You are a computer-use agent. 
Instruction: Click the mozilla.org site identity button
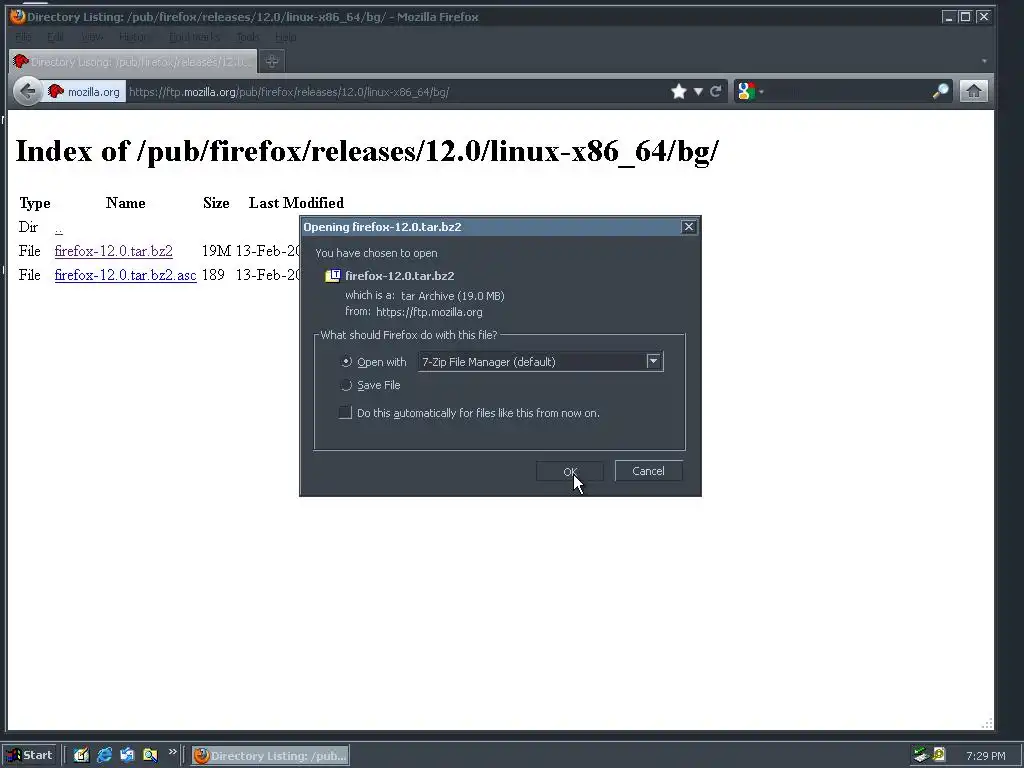tap(84, 91)
